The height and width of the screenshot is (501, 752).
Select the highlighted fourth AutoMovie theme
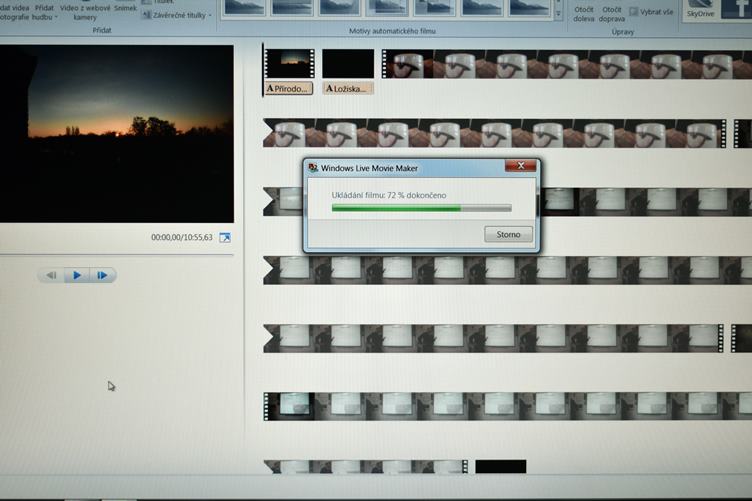click(387, 7)
